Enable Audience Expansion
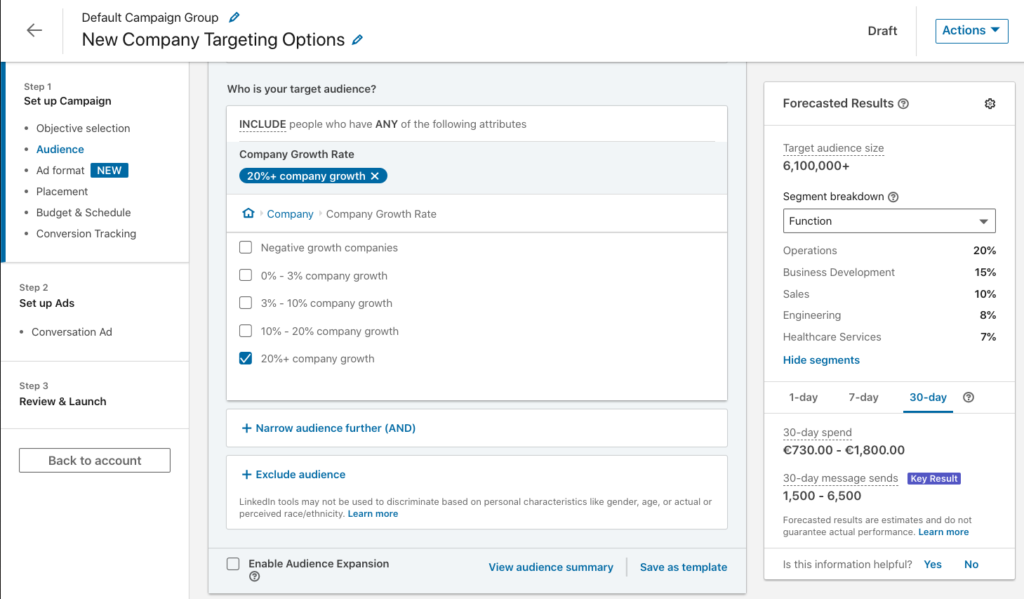 pyautogui.click(x=234, y=563)
